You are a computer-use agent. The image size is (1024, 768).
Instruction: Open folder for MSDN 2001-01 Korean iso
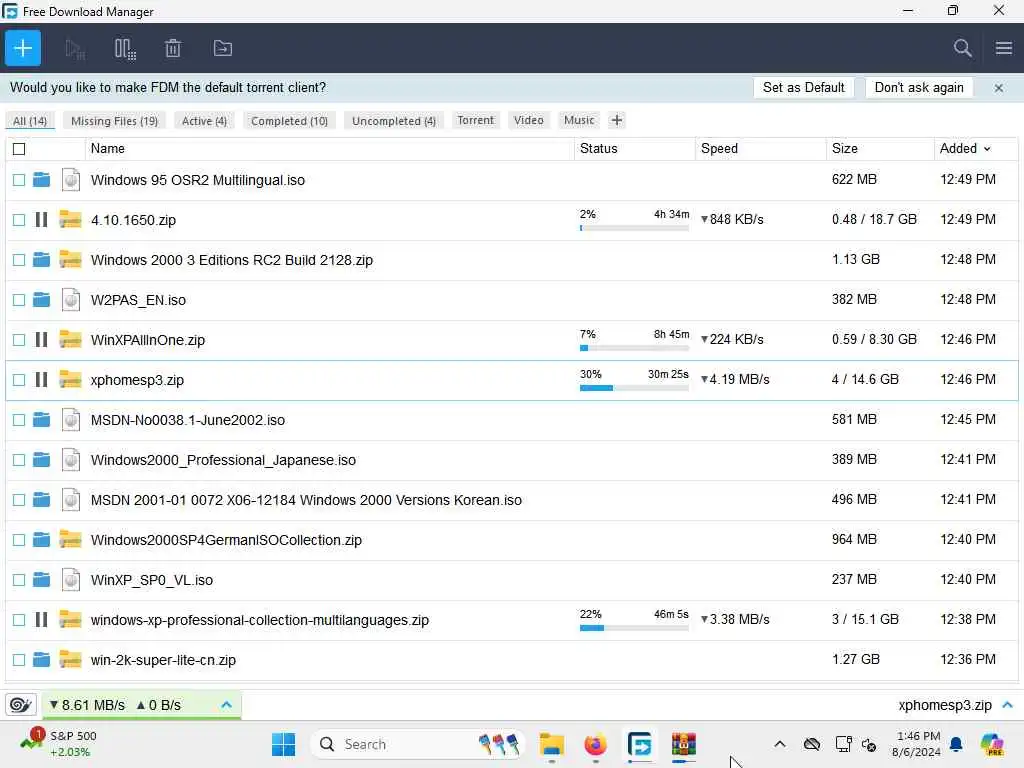pyautogui.click(x=41, y=500)
